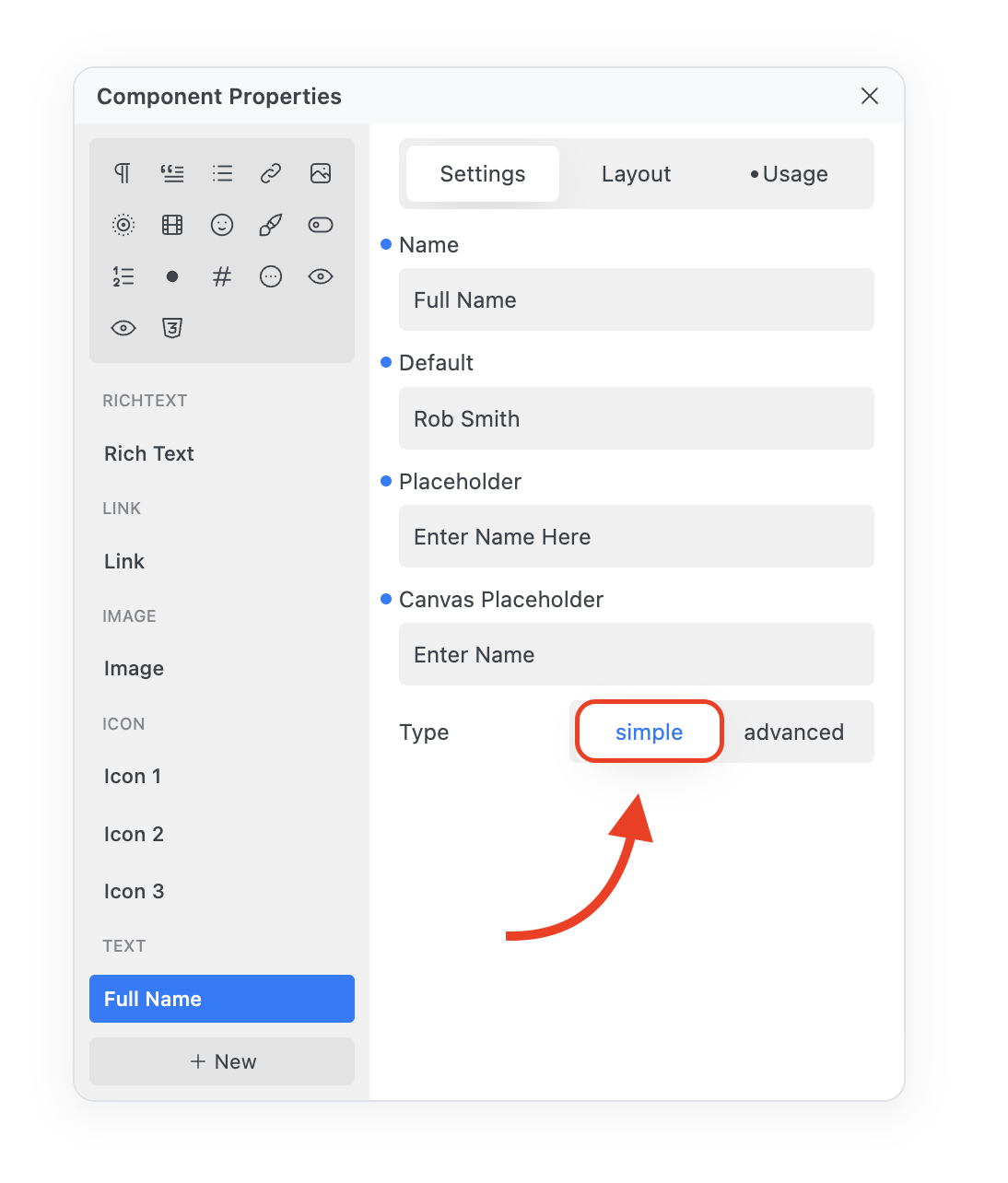This screenshot has width=1008, height=1183.
Task: Switch to the Usage tab
Action: point(790,174)
